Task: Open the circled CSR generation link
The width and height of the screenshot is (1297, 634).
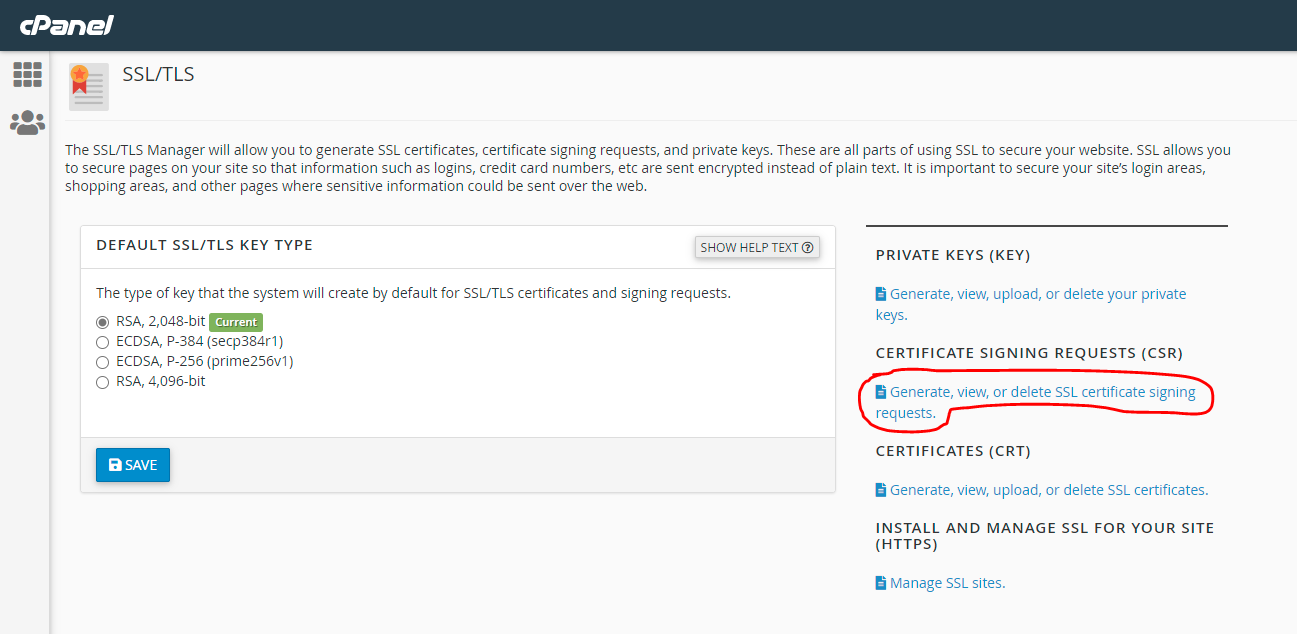Action: pyautogui.click(x=1040, y=392)
